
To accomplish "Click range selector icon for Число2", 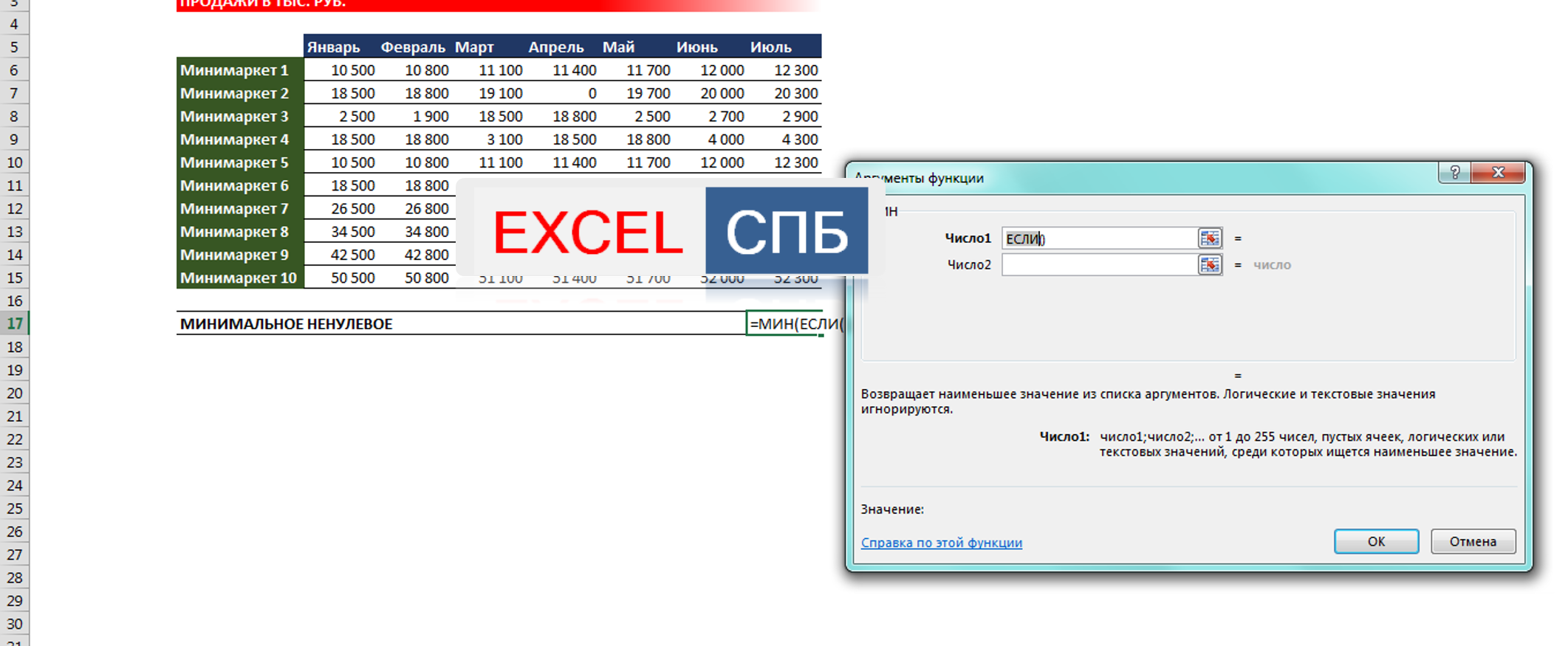I will [x=1209, y=265].
